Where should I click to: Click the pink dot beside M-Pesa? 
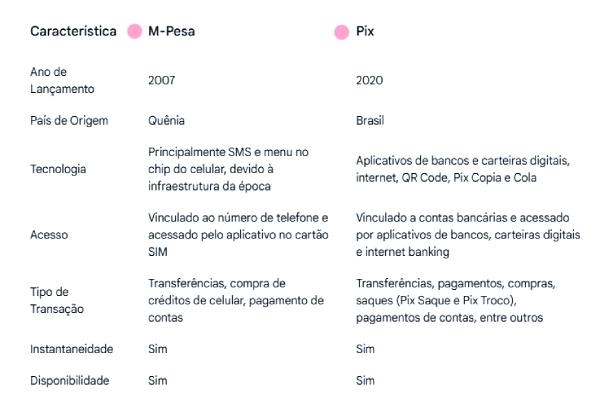[x=134, y=31]
